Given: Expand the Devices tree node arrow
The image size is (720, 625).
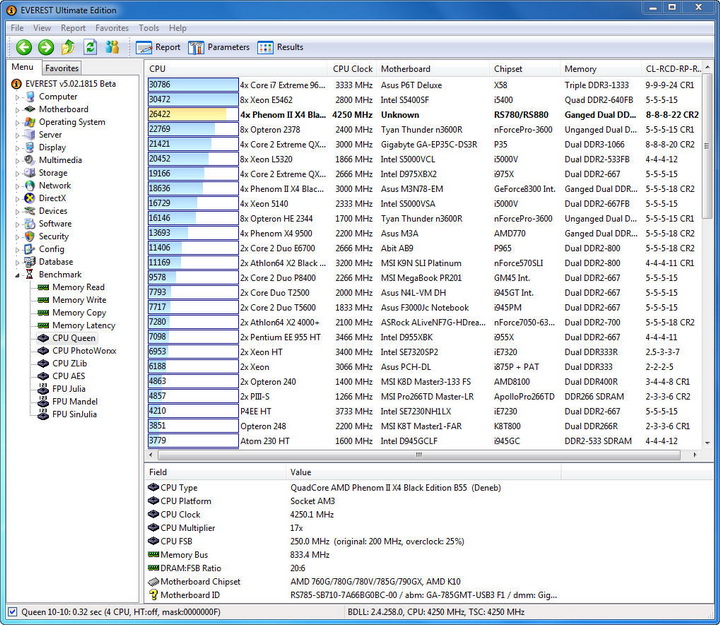Looking at the screenshot, I should (17, 212).
